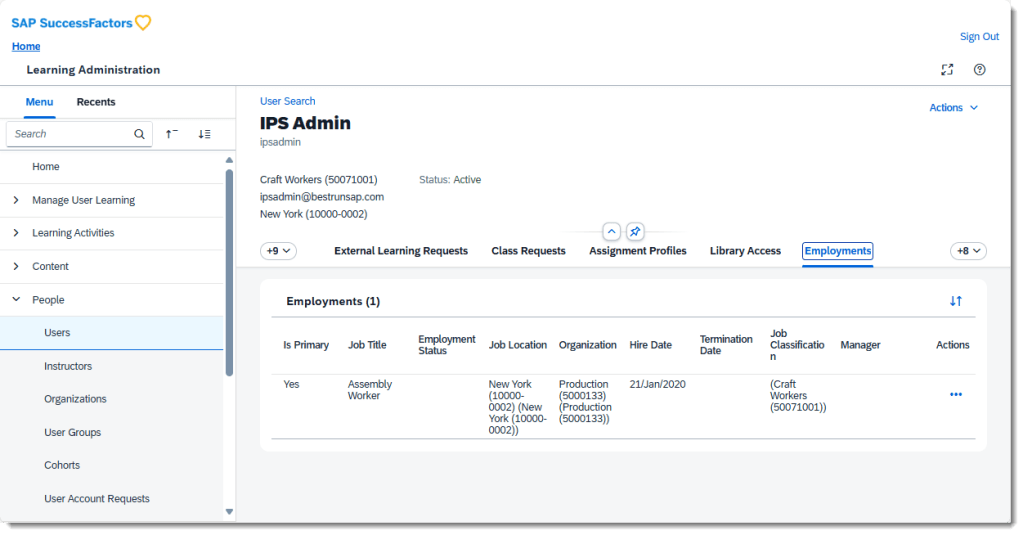Open the +9 hidden tabs dropdown
1023x535 pixels.
tap(278, 251)
